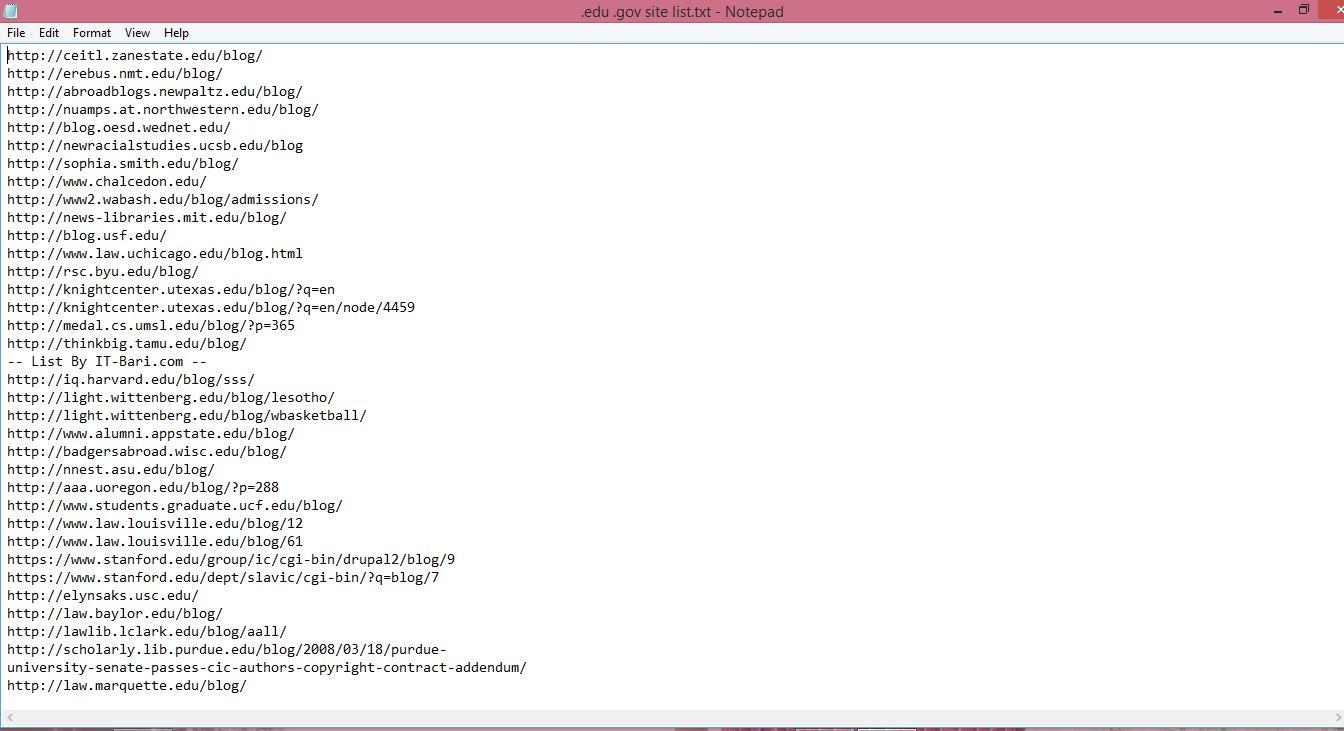Open the Help menu
This screenshot has height=731, width=1344.
coord(176,33)
